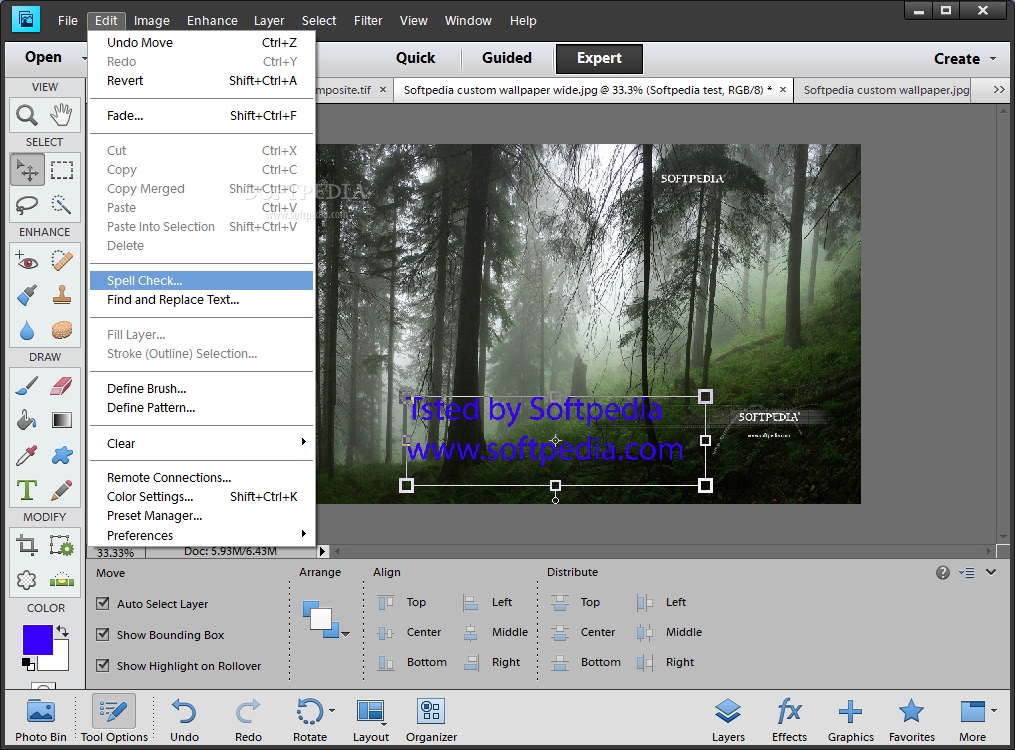Viewport: 1015px width, 750px height.
Task: Switch to Guided mode tab
Action: pyautogui.click(x=507, y=58)
